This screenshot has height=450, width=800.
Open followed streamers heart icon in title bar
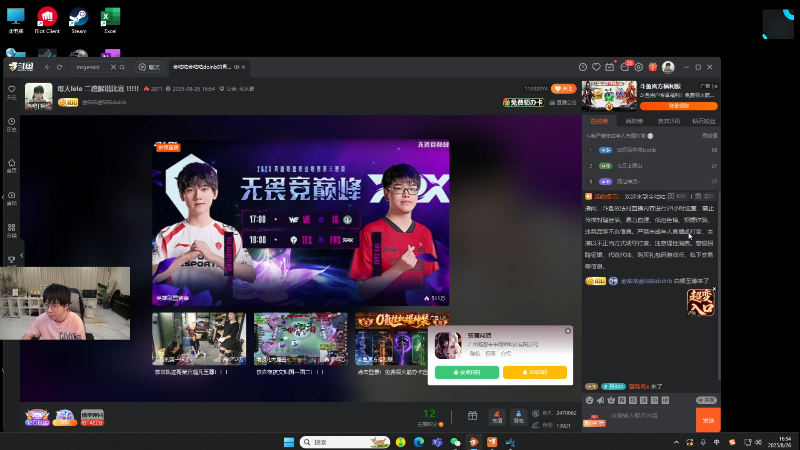(x=596, y=67)
